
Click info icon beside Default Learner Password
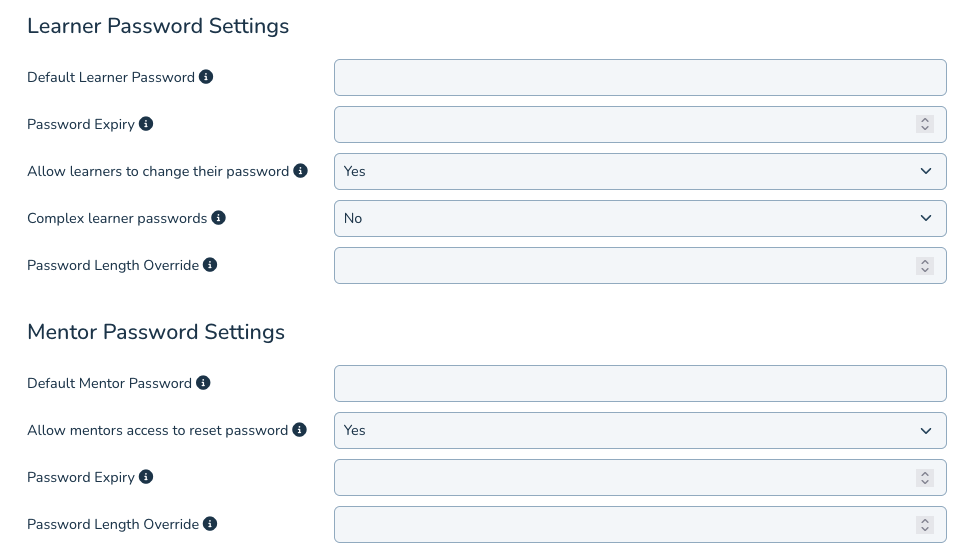(206, 77)
